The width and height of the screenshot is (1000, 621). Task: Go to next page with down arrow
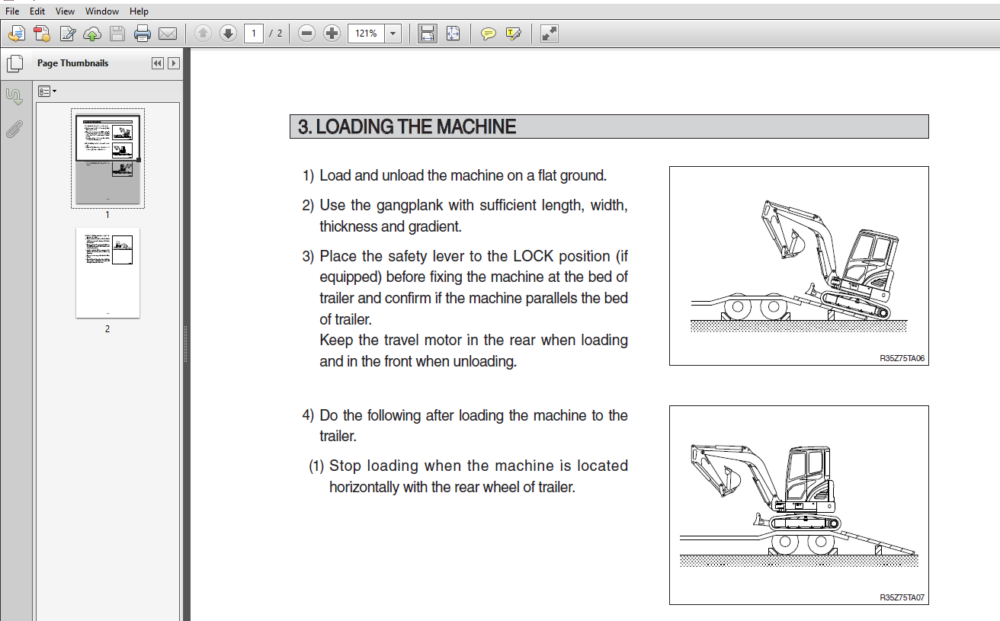(228, 33)
